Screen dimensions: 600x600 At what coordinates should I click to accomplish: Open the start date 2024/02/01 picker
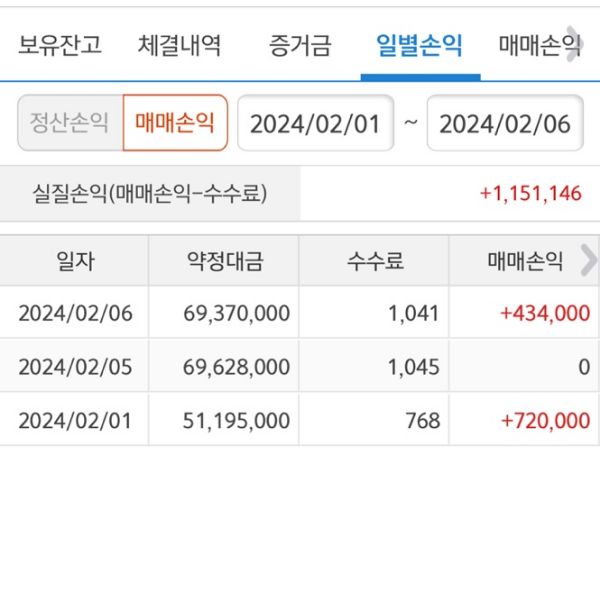point(315,123)
